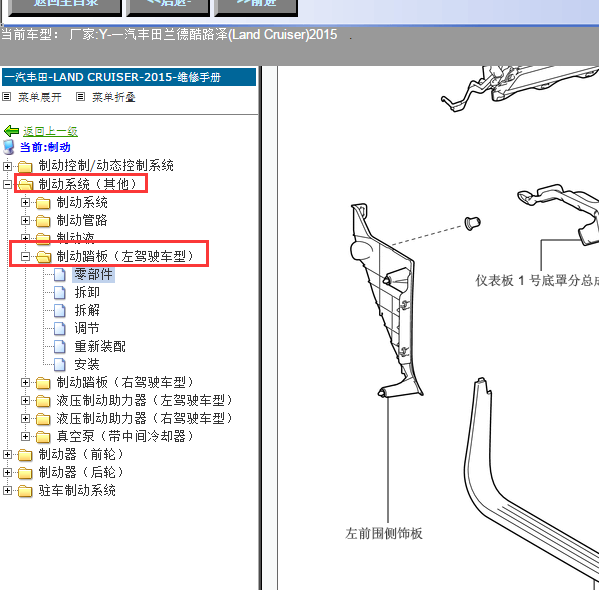Click folder icon of 制动器（前轮）

[25, 454]
